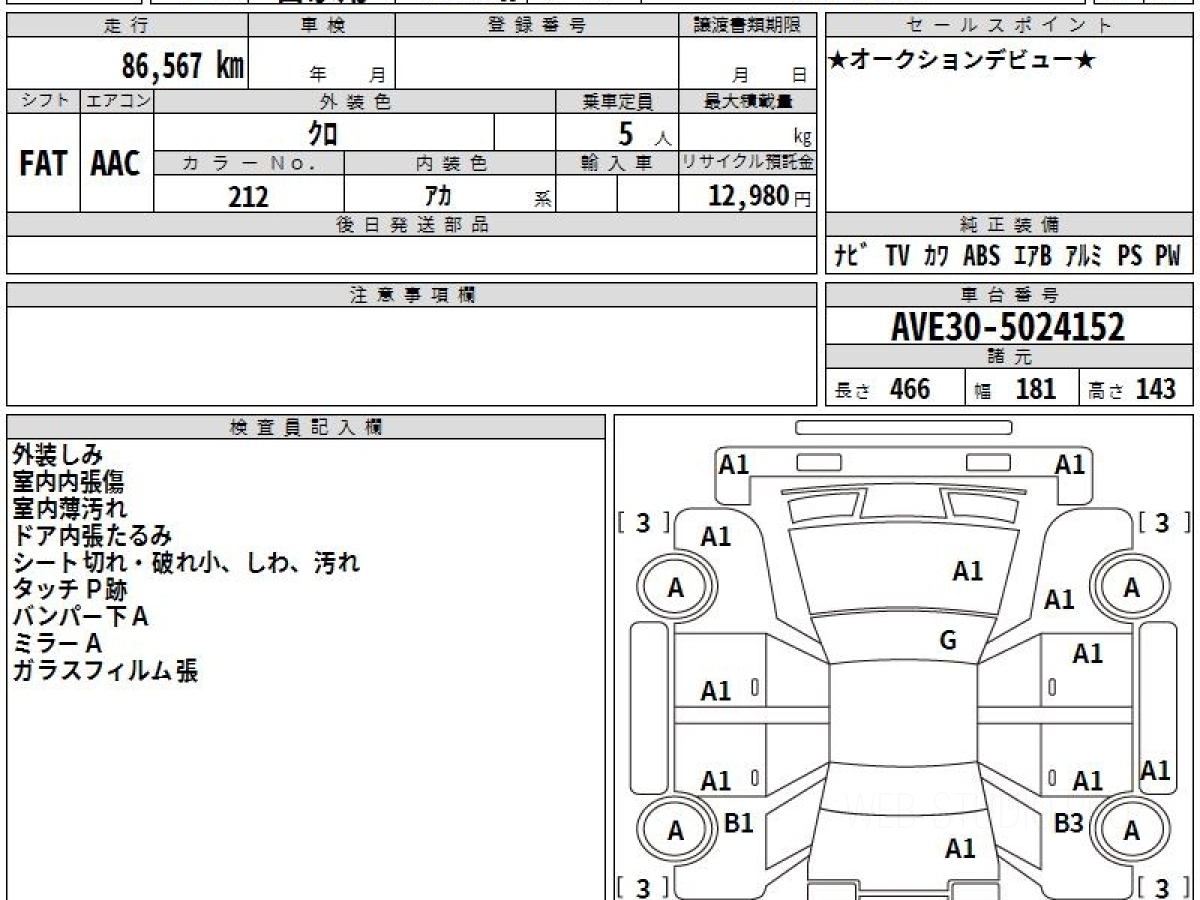Select the color number 212
The width and height of the screenshot is (1200, 900).
(x=248, y=196)
